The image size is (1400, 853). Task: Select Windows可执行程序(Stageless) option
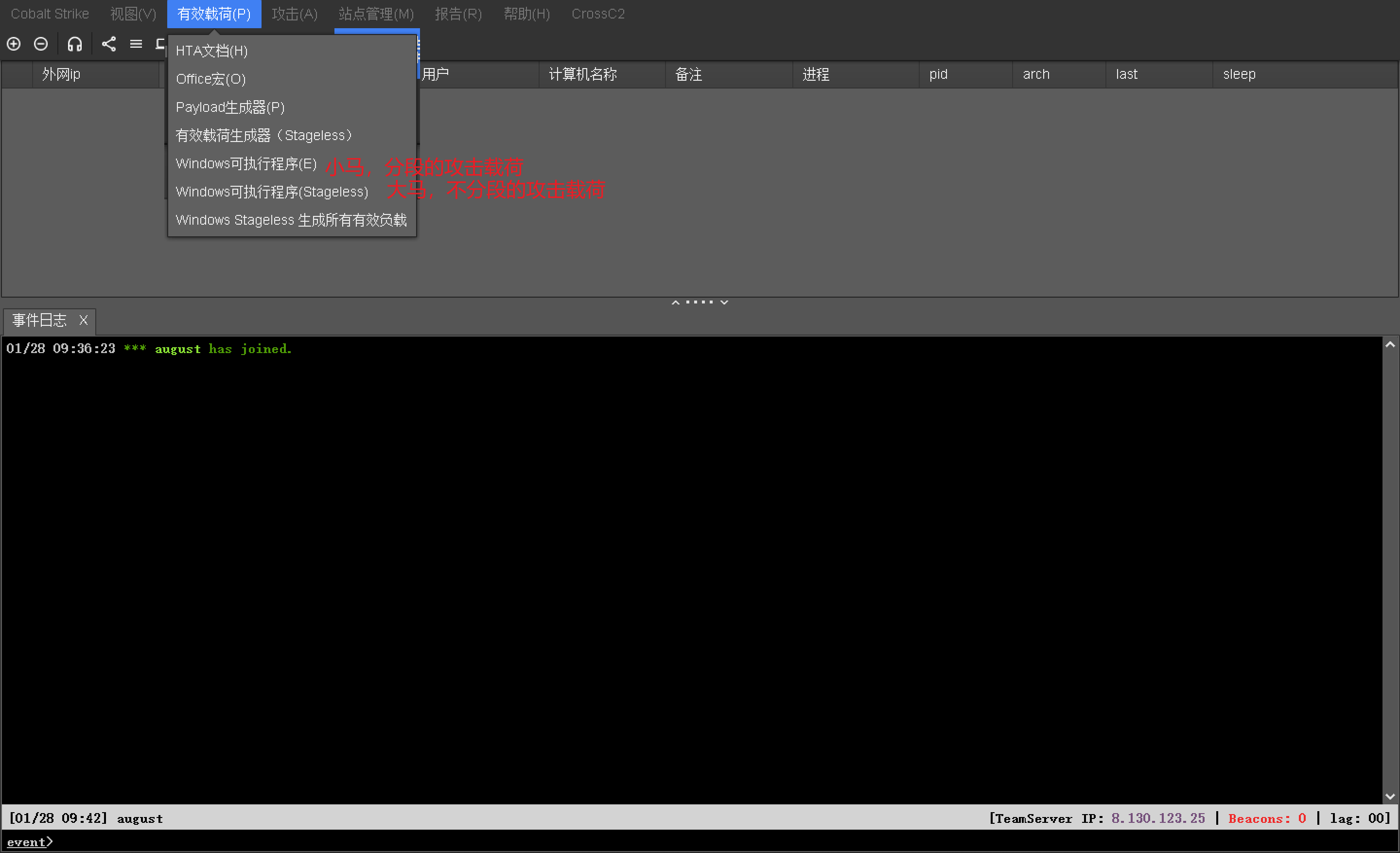coord(272,192)
